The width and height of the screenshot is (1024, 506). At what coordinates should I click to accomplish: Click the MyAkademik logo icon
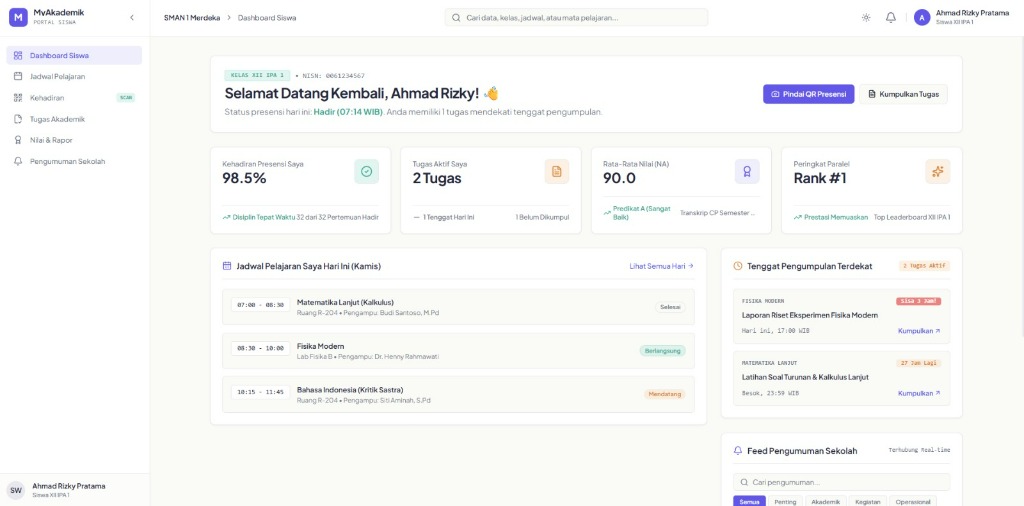click(x=18, y=18)
